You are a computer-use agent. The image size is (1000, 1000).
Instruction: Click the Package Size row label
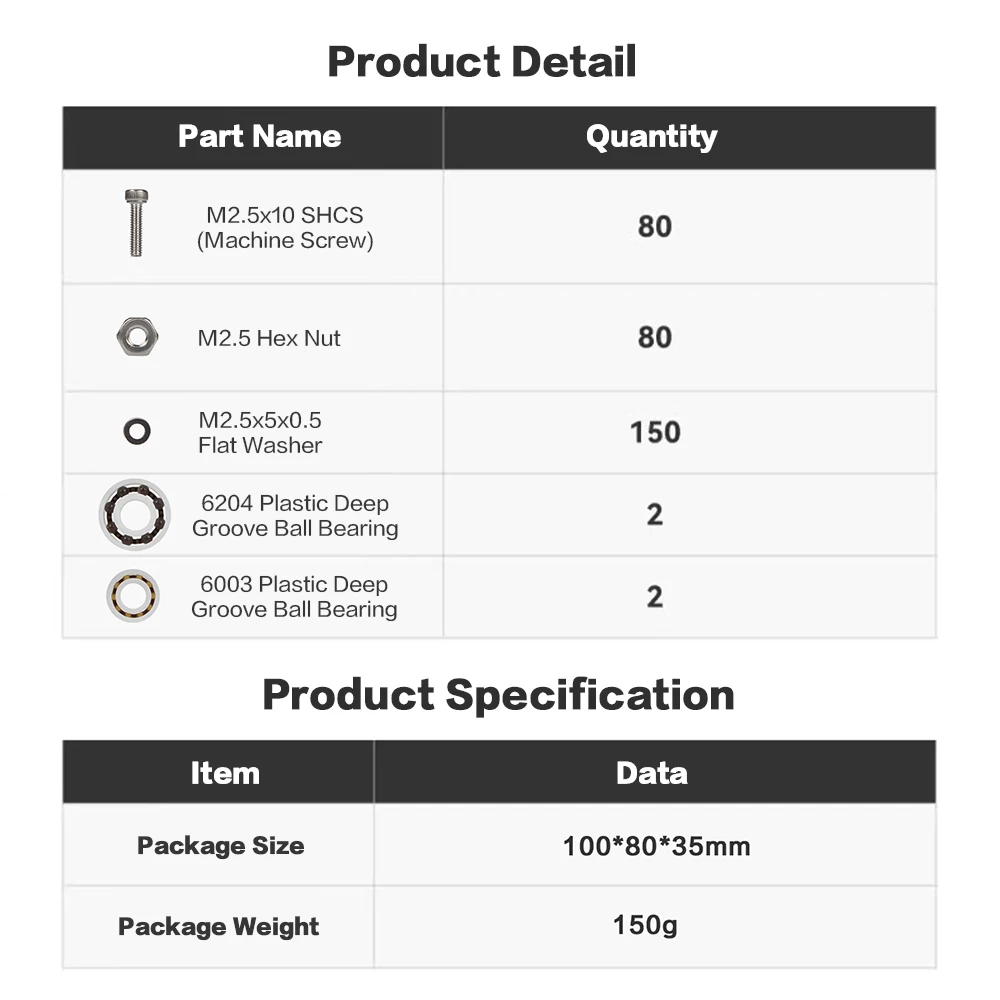pos(220,846)
